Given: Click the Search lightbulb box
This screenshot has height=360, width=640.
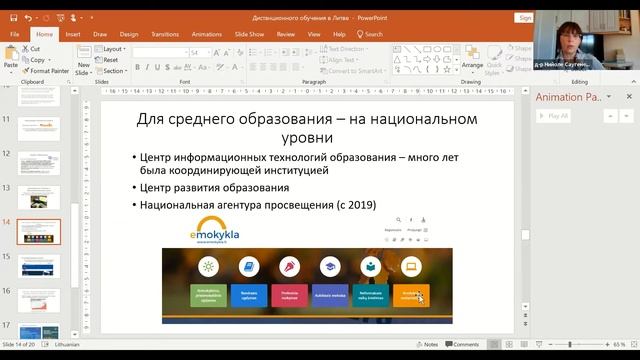Looking at the screenshot, I should pos(370,34).
